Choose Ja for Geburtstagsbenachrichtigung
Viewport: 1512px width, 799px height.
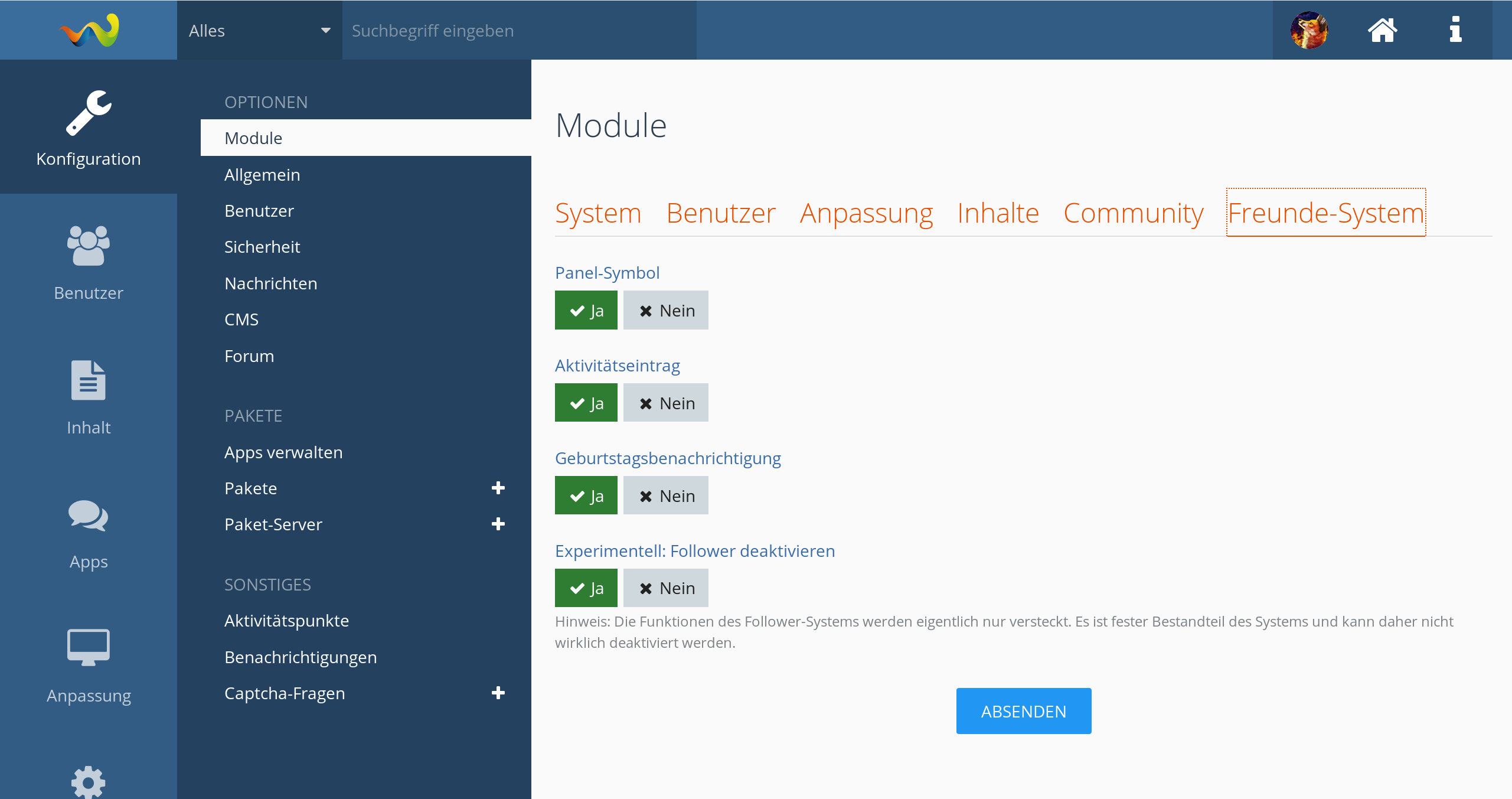click(x=586, y=495)
